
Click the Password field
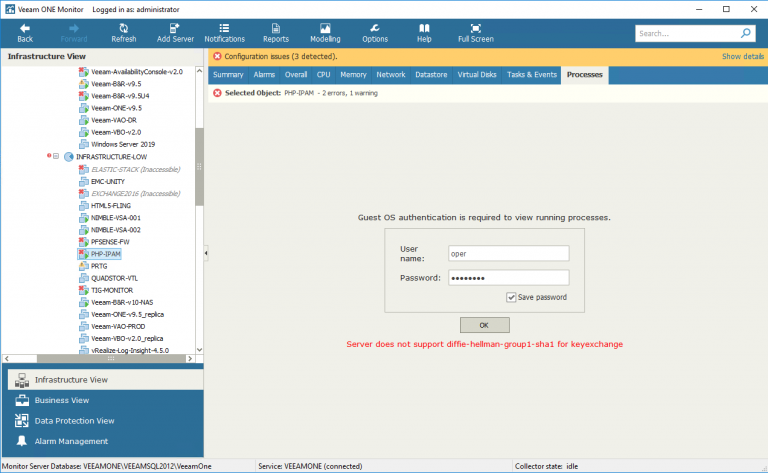508,278
